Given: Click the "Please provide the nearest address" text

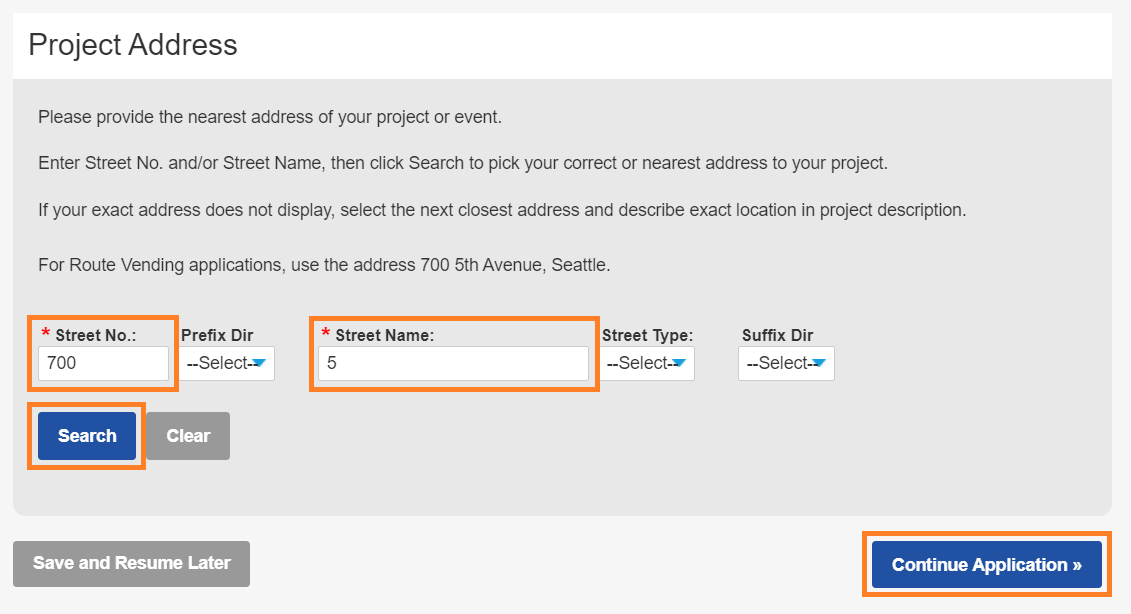Looking at the screenshot, I should 270,117.
